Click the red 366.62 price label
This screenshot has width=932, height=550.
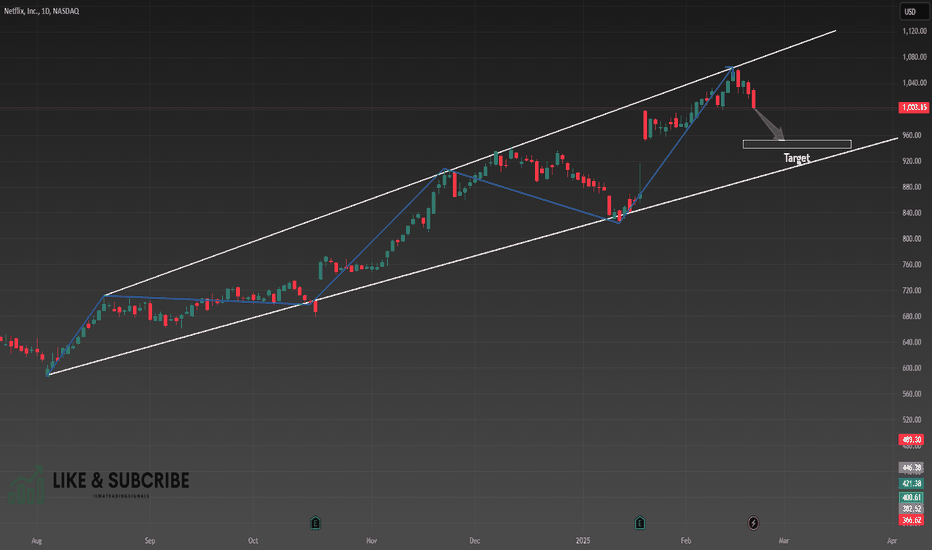pyautogui.click(x=911, y=520)
